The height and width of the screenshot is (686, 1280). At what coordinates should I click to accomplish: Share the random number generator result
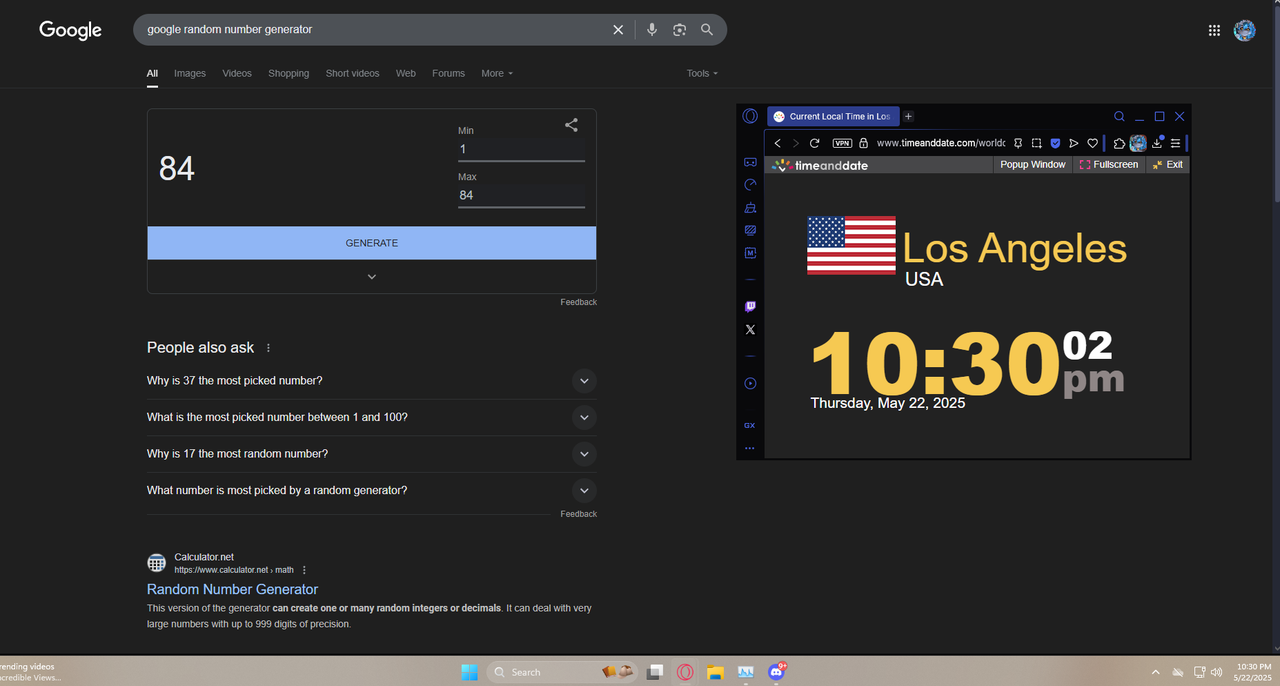point(571,125)
